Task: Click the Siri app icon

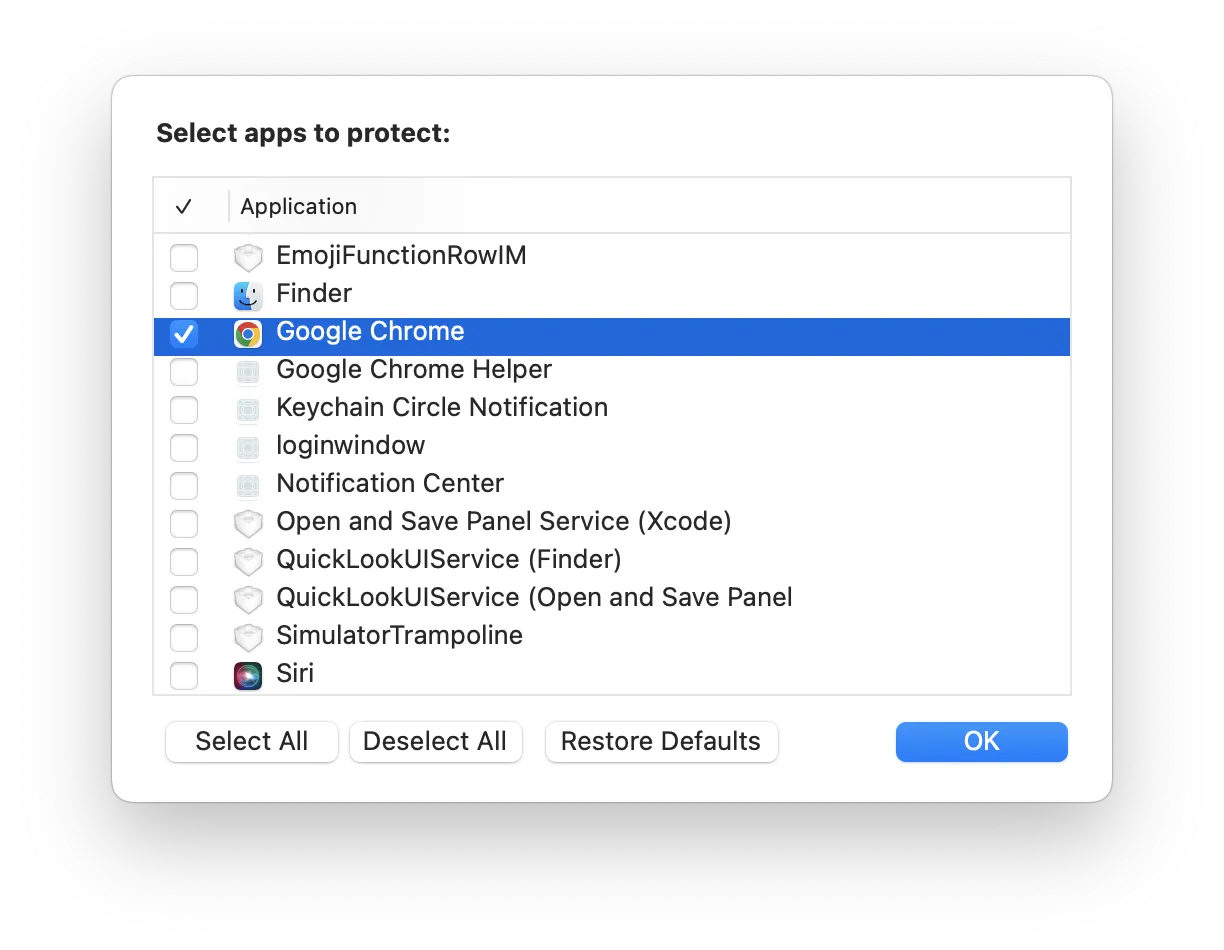Action: coord(247,675)
